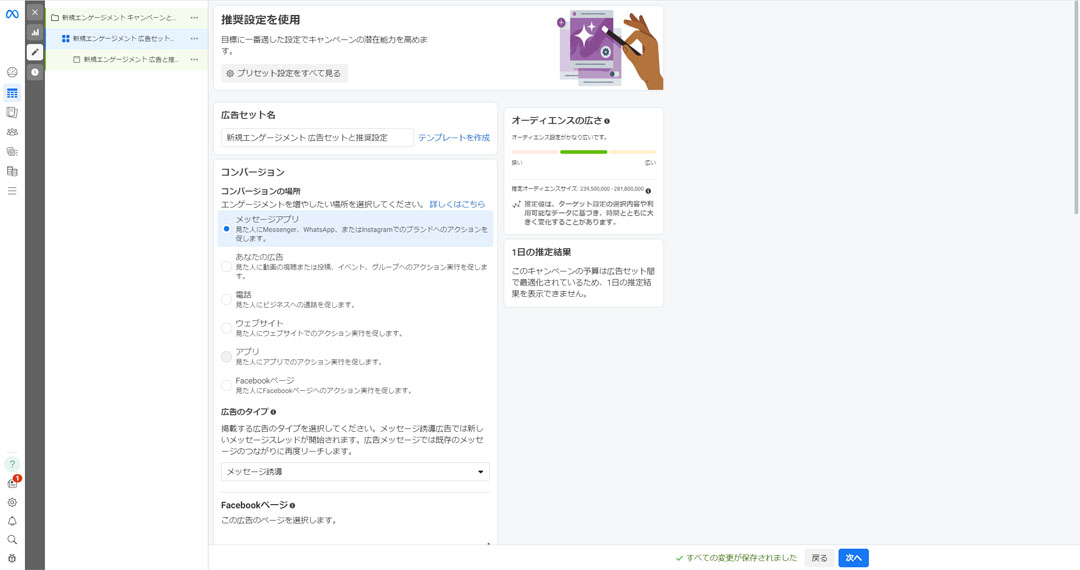This screenshot has width=1080, height=570.
Task: Open the notifications icon with red badge
Action: click(x=12, y=483)
